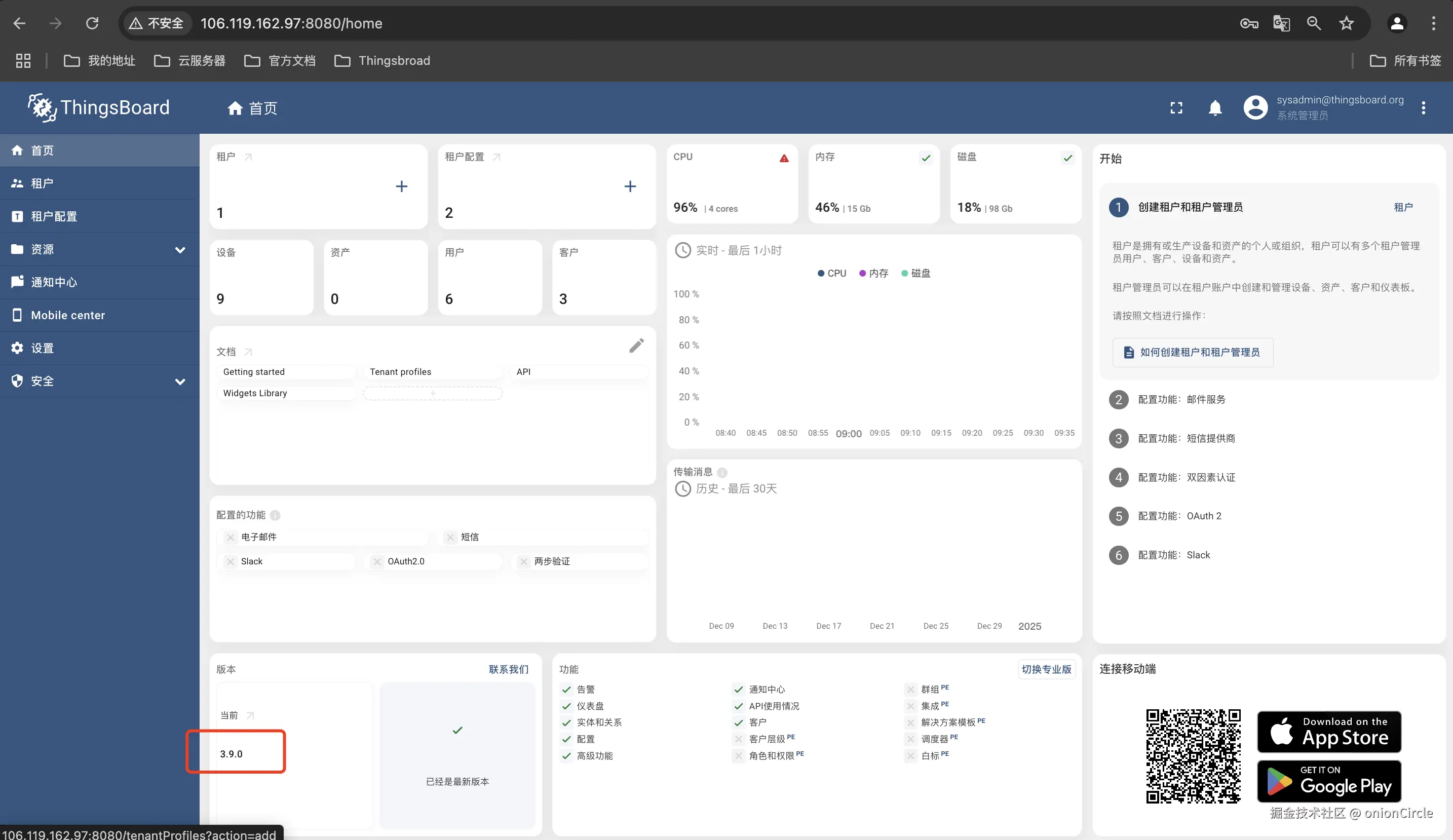Image resolution: width=1453 pixels, height=840 pixels.
Task: Toggle fullscreen mode icon in header
Action: pyautogui.click(x=1176, y=108)
